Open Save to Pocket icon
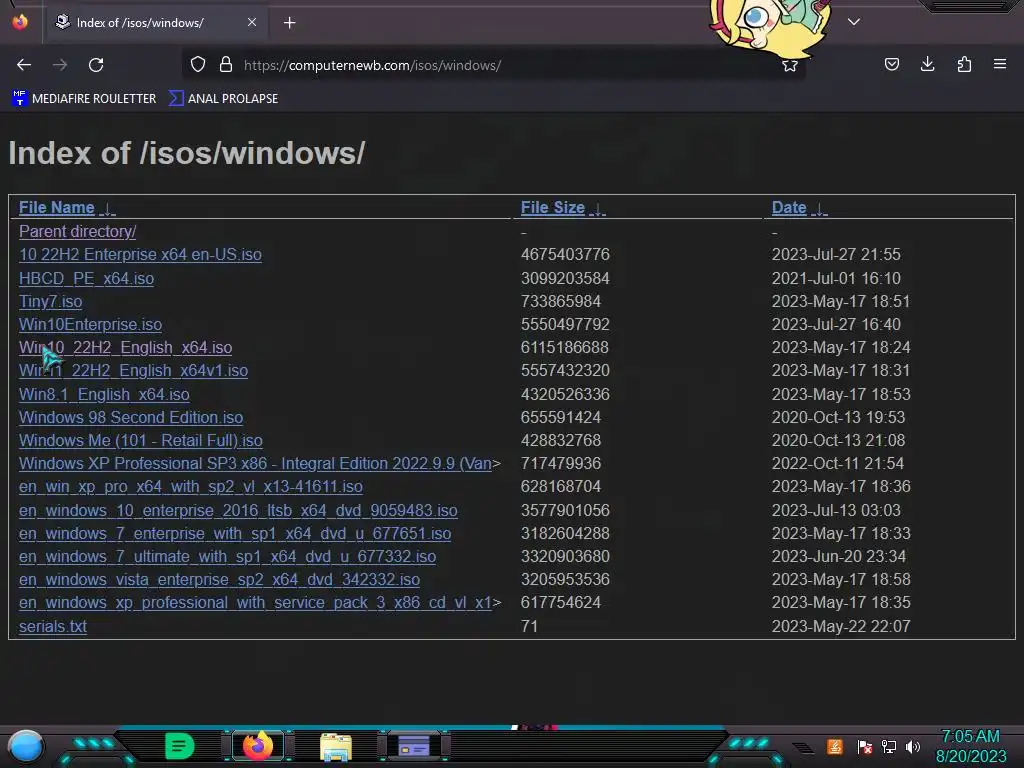The width and height of the screenshot is (1024, 768). [891, 64]
